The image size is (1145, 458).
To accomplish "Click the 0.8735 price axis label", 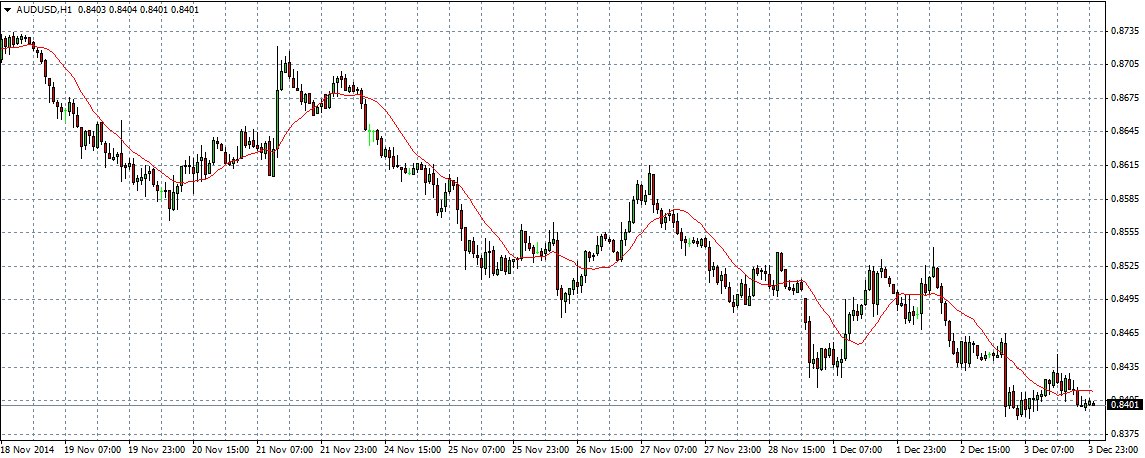I will click(1125, 31).
